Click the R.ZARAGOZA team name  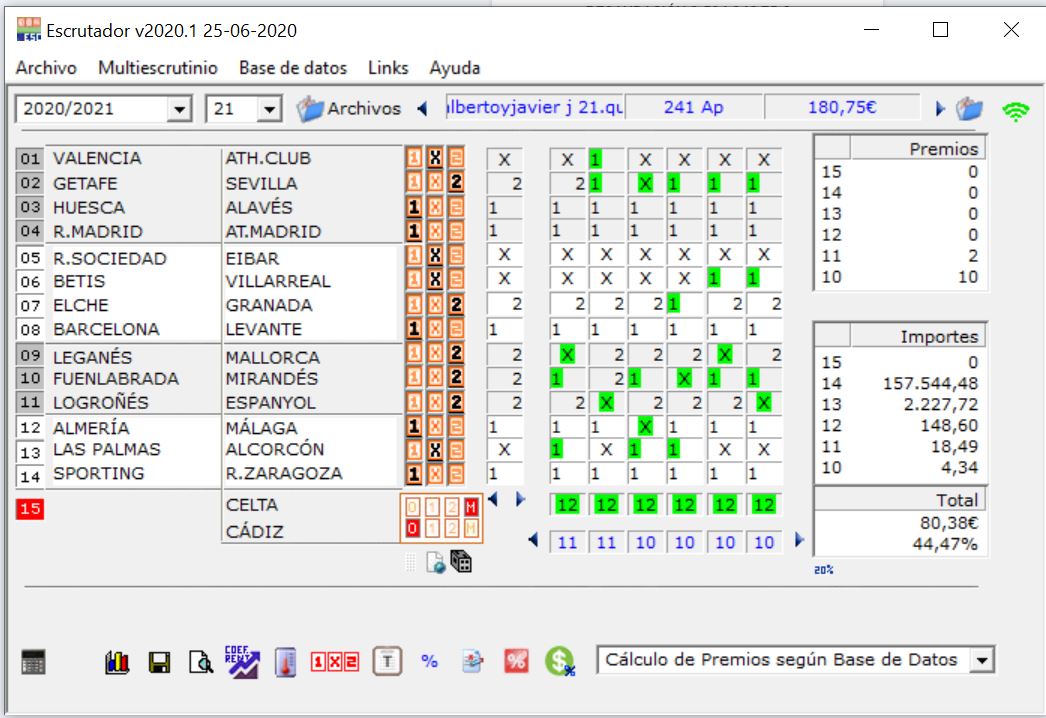coord(284,473)
